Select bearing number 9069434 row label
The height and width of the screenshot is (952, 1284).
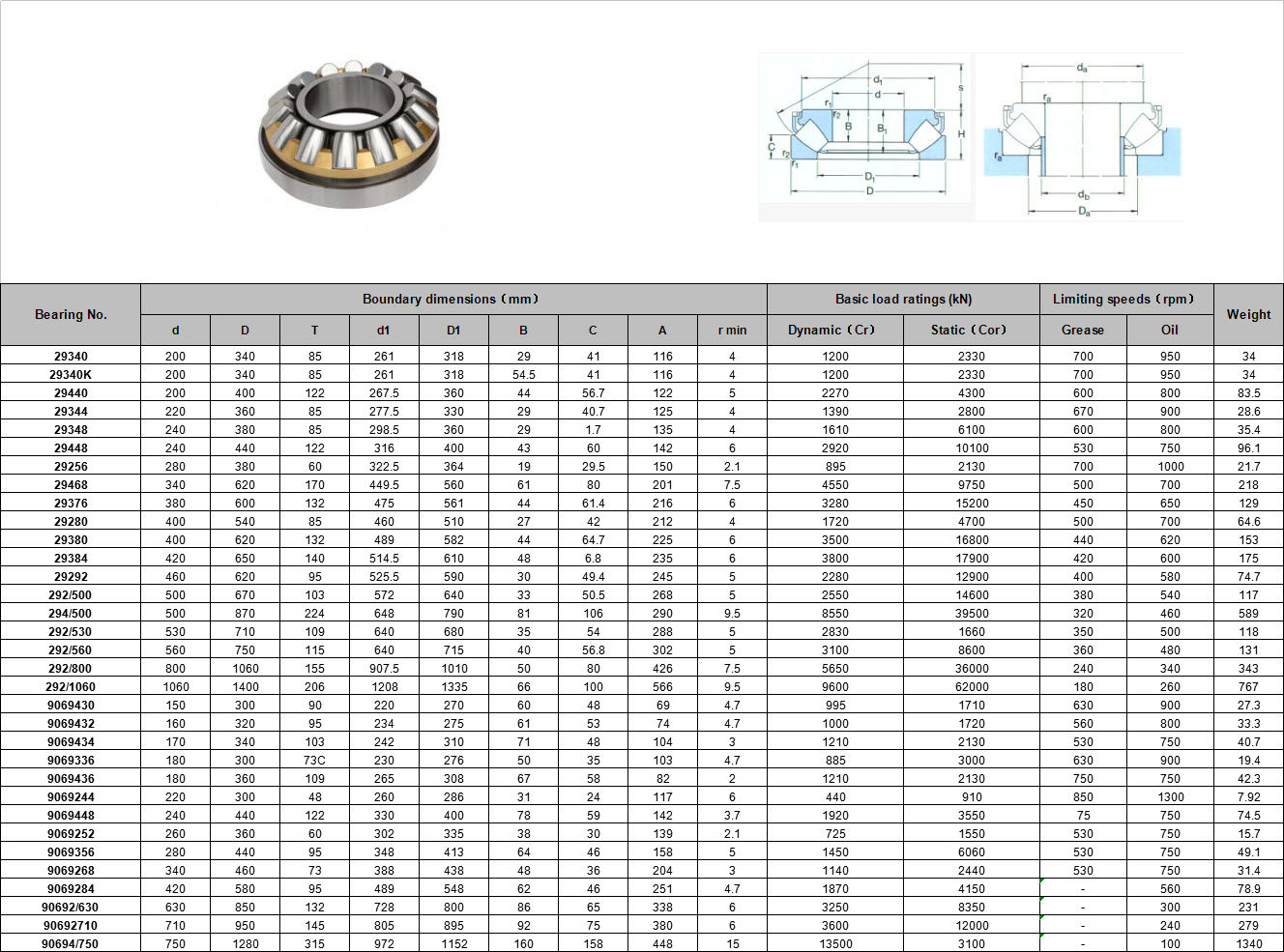point(71,742)
